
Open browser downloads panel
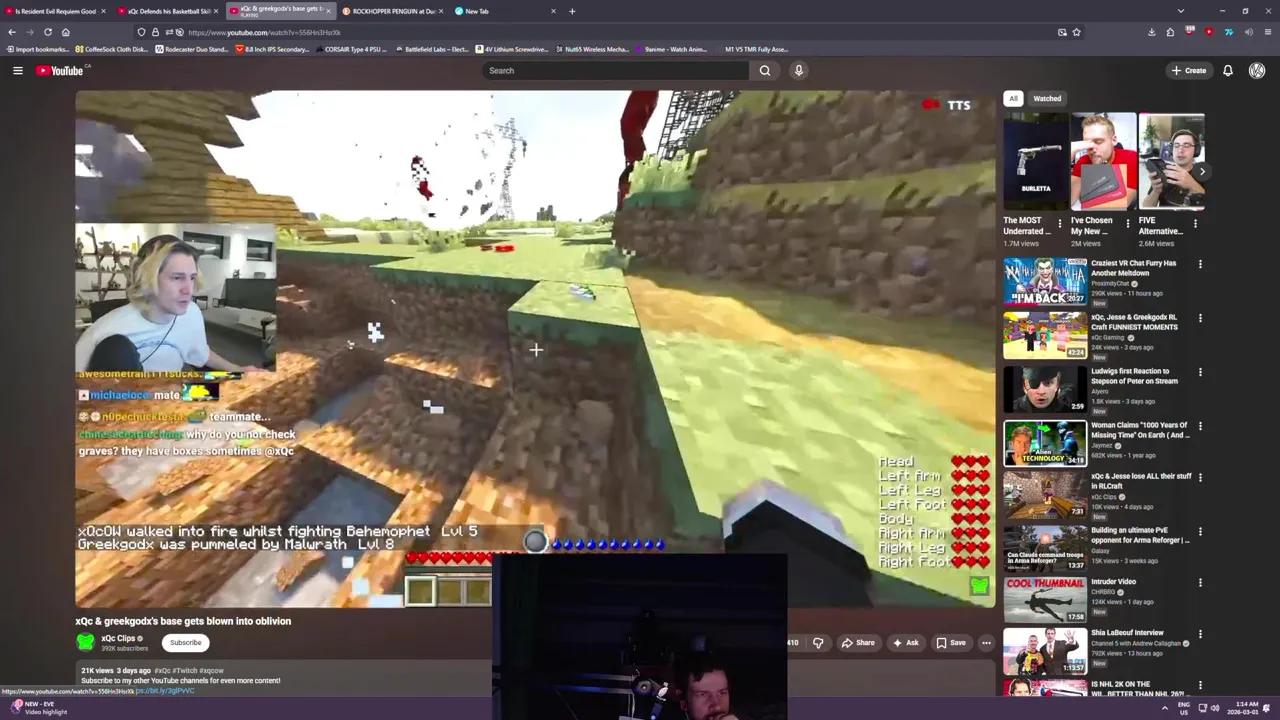[x=1151, y=32]
